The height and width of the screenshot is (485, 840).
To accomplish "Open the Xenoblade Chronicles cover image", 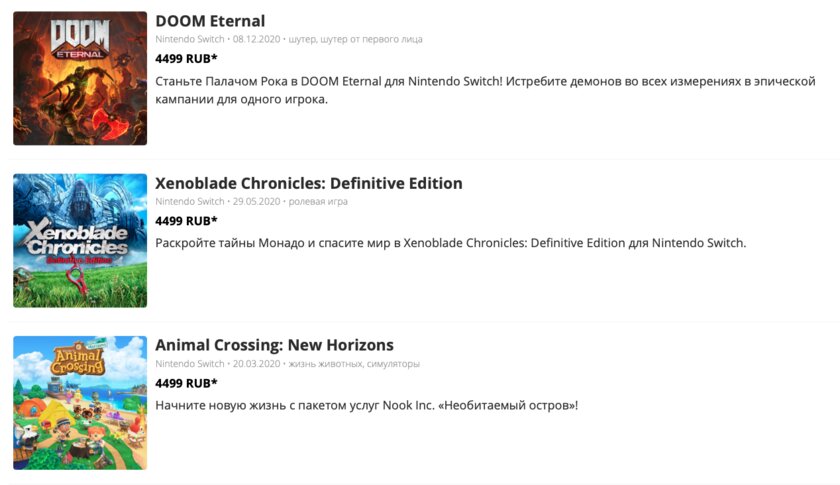I will [80, 241].
